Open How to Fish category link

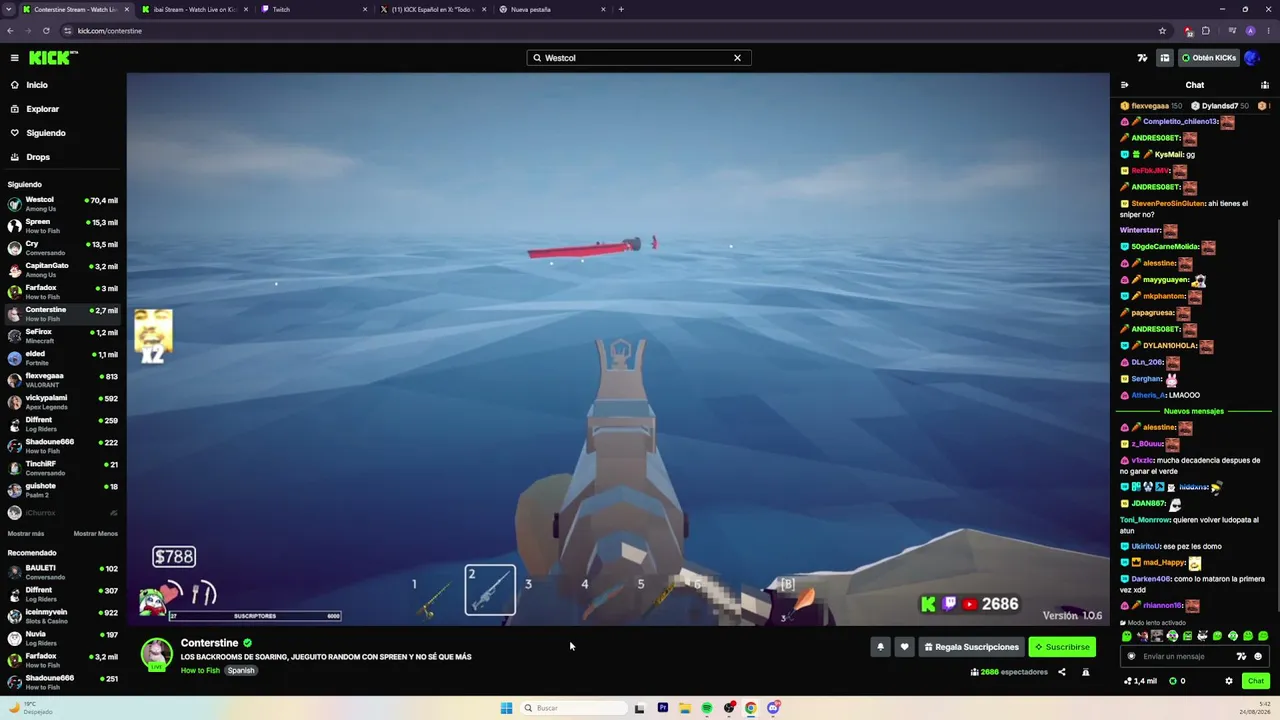point(200,670)
